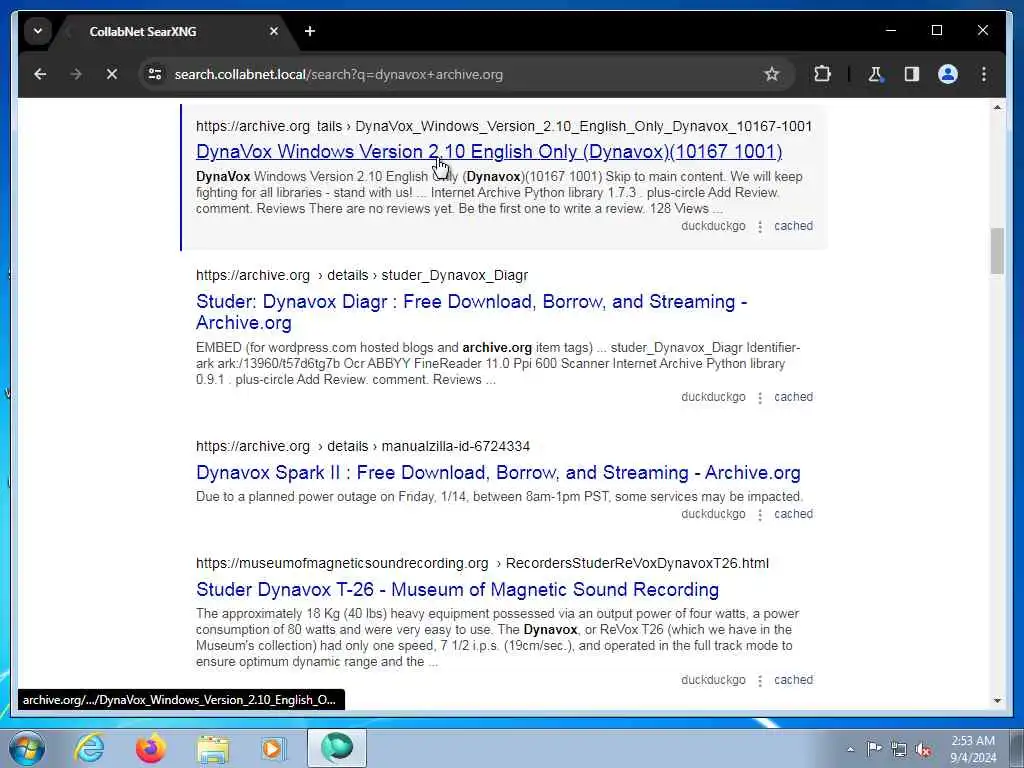Open cached link for Dynavox Spark II result
The height and width of the screenshot is (768, 1024).
tap(793, 514)
